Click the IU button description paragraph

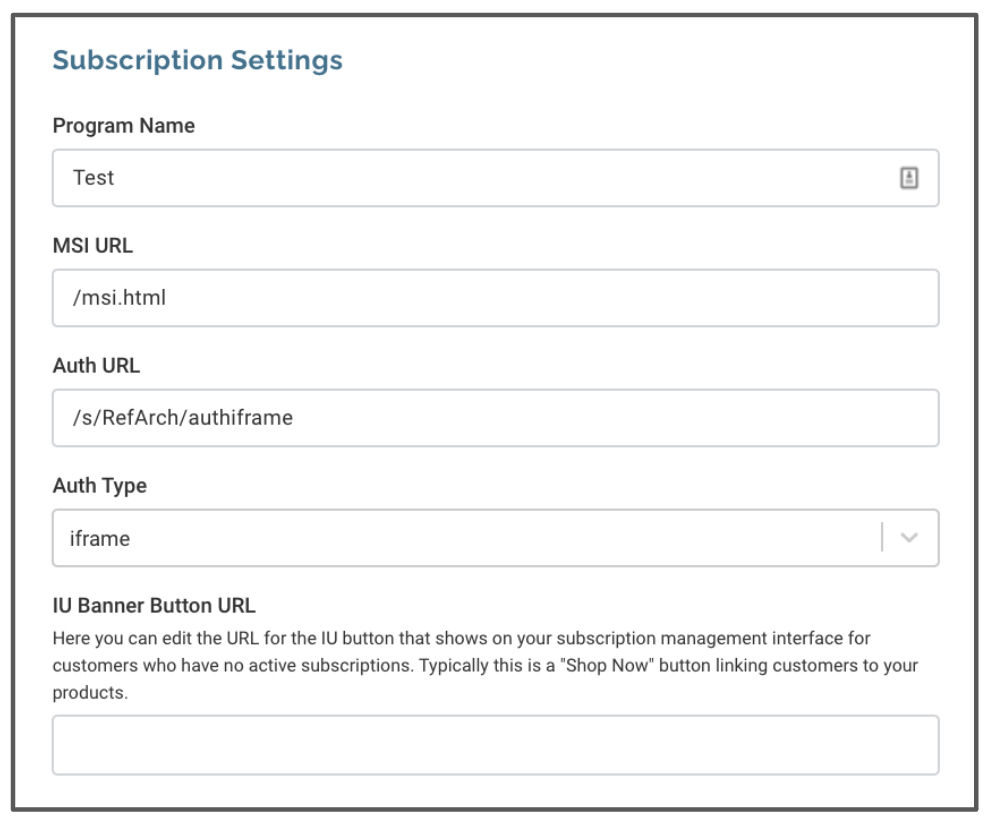(485, 665)
